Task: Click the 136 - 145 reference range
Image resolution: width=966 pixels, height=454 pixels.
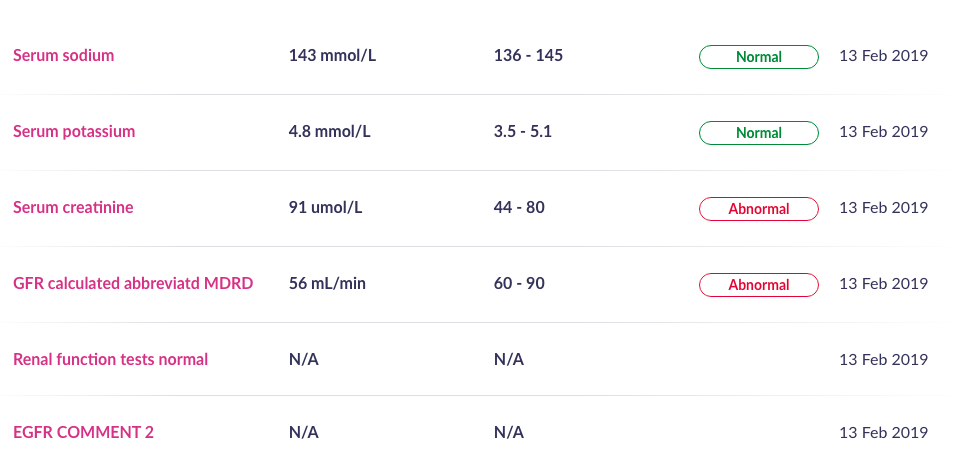Action: [528, 56]
